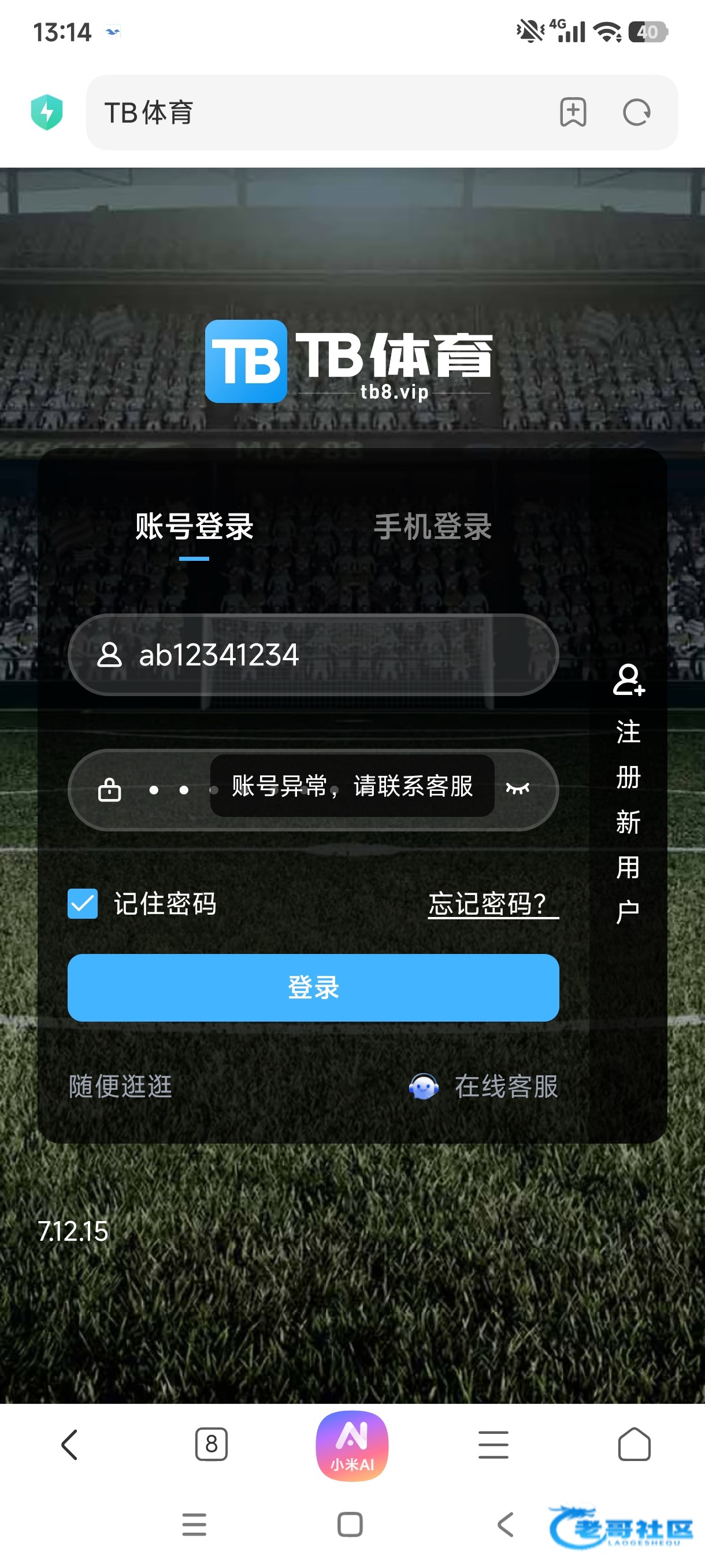
Task: Tap the green shield security icon
Action: [47, 112]
